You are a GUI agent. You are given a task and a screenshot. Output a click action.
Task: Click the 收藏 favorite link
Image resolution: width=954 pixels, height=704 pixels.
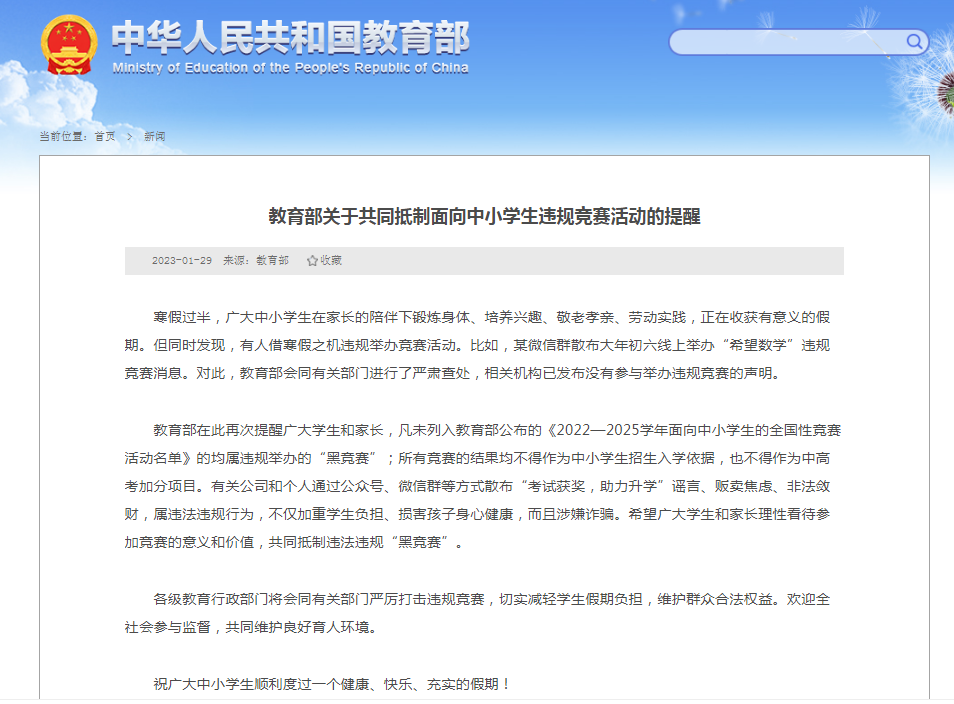(x=331, y=260)
